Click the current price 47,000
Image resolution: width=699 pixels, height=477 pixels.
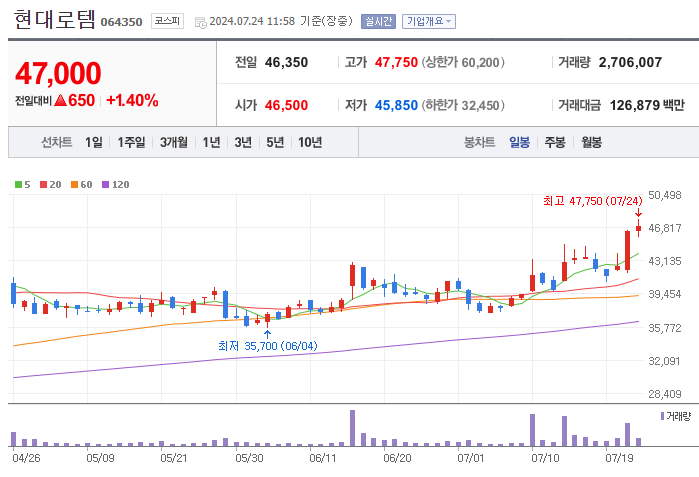58,73
